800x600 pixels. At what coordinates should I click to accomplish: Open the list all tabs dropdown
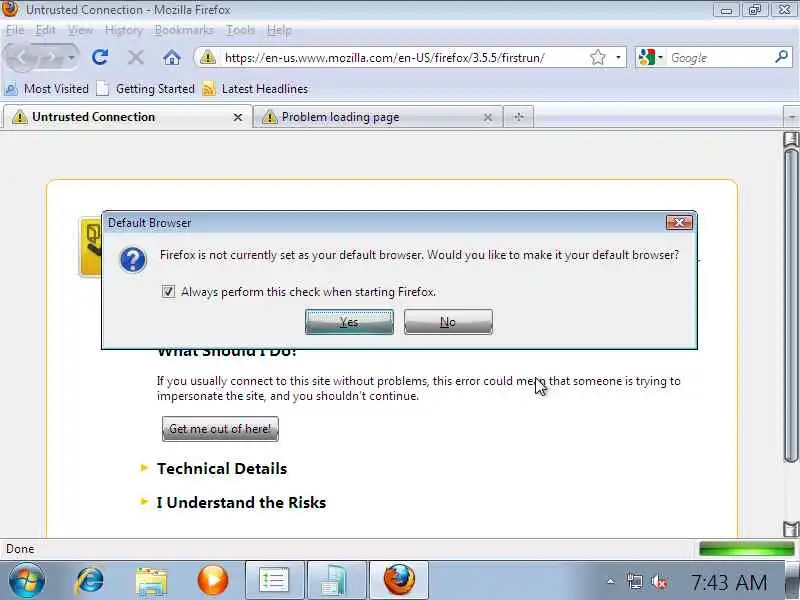(x=791, y=117)
